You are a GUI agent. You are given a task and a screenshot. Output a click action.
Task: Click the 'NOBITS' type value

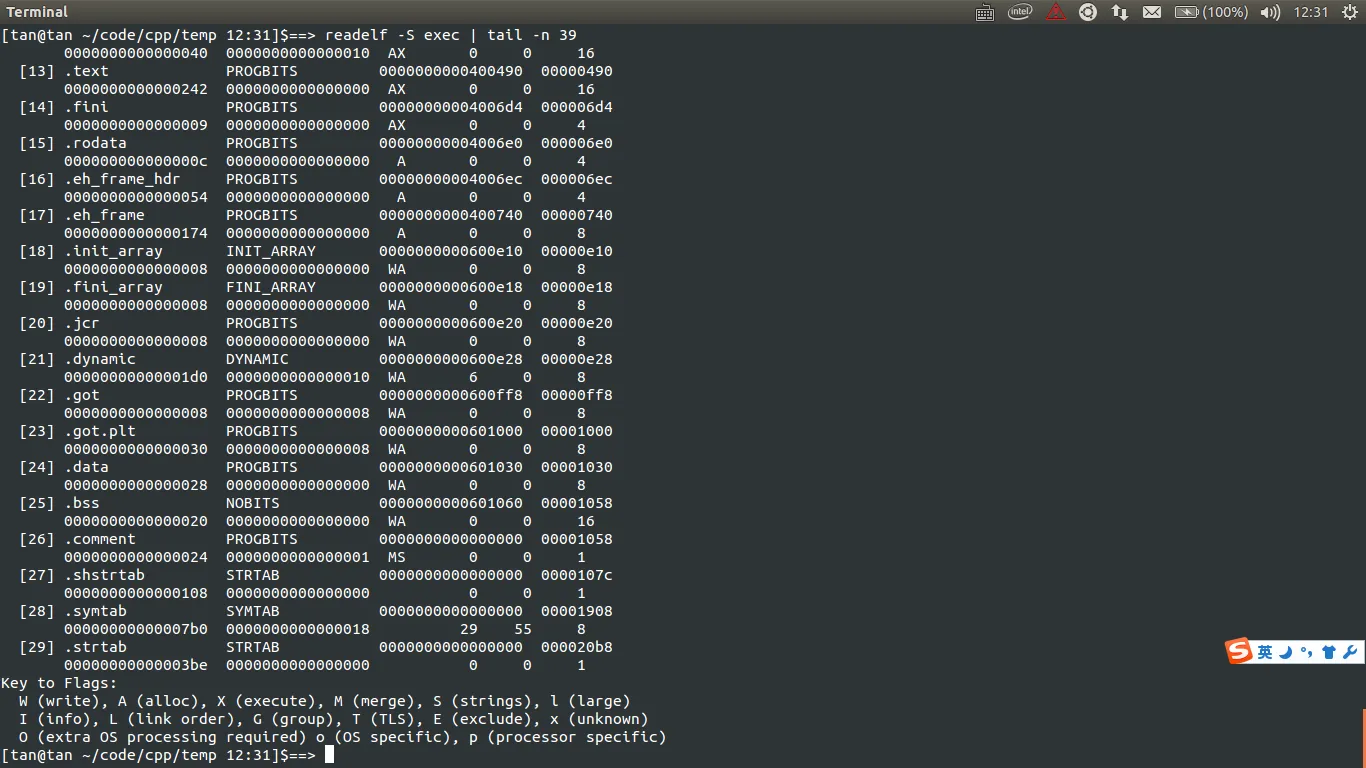(x=253, y=503)
